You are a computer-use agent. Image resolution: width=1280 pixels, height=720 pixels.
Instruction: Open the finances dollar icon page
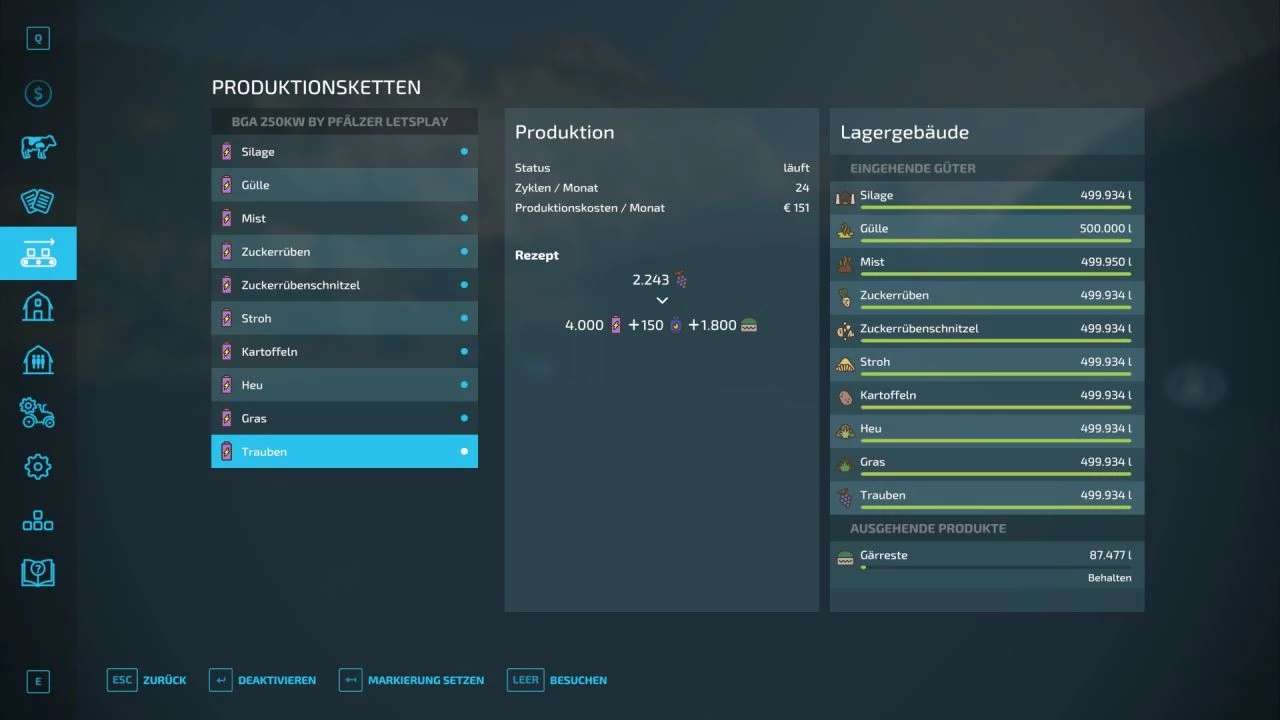[x=38, y=94]
